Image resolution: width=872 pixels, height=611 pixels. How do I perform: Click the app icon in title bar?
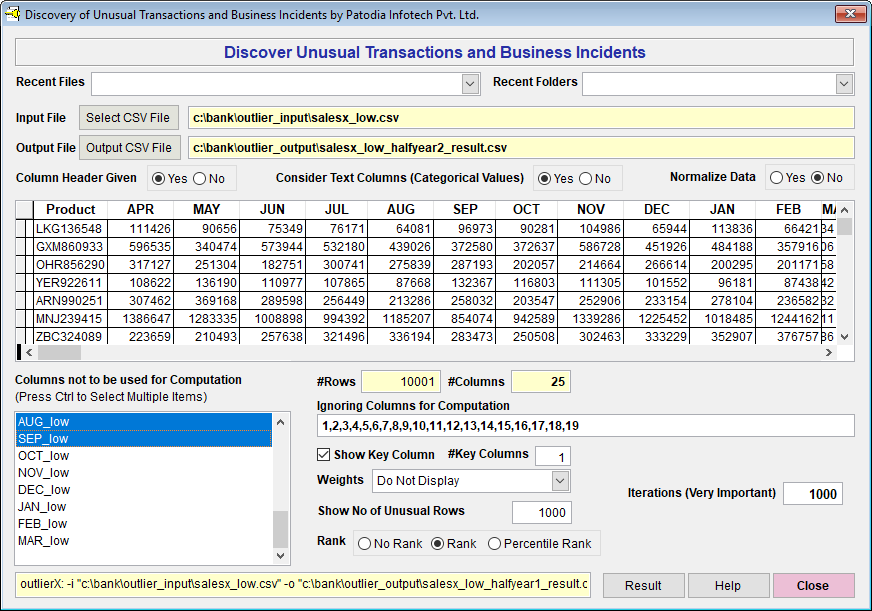pyautogui.click(x=13, y=13)
